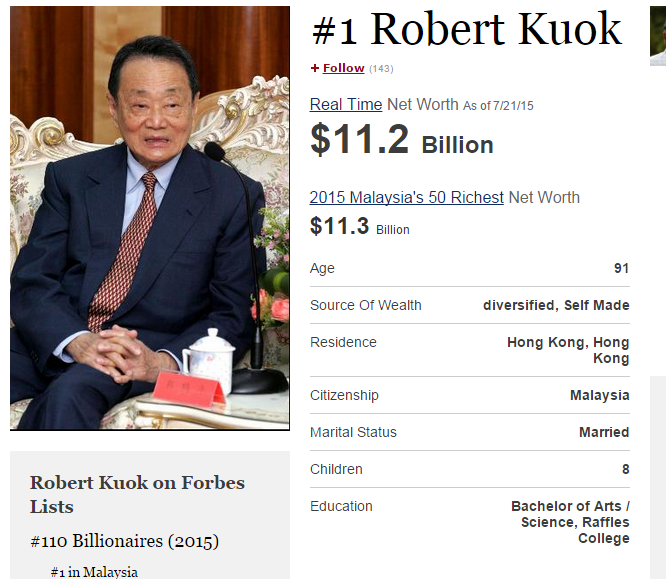
Task: Click the Residence Hong Kong value
Action: pos(568,350)
